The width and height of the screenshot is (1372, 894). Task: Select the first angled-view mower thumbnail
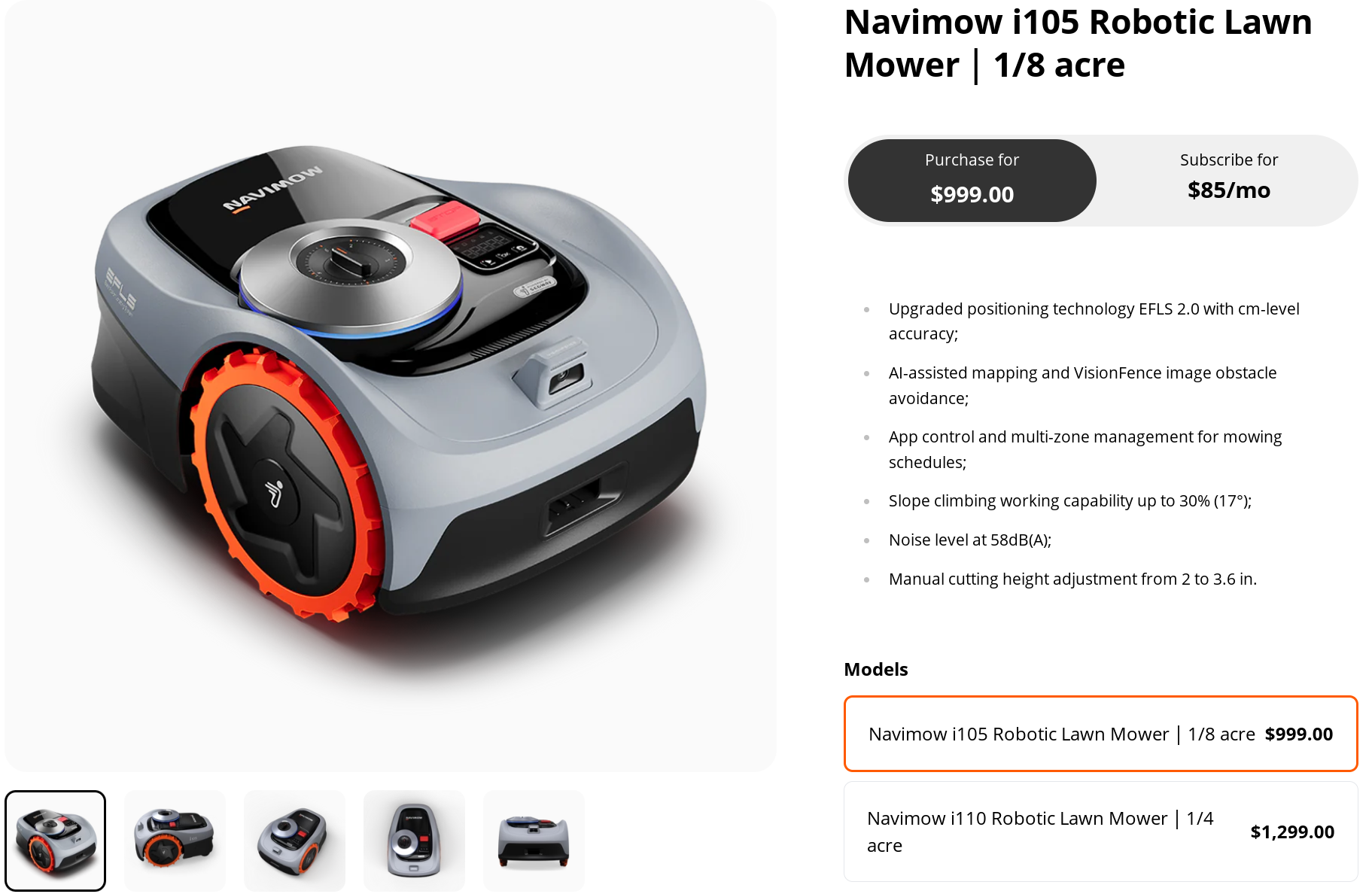click(x=55, y=841)
